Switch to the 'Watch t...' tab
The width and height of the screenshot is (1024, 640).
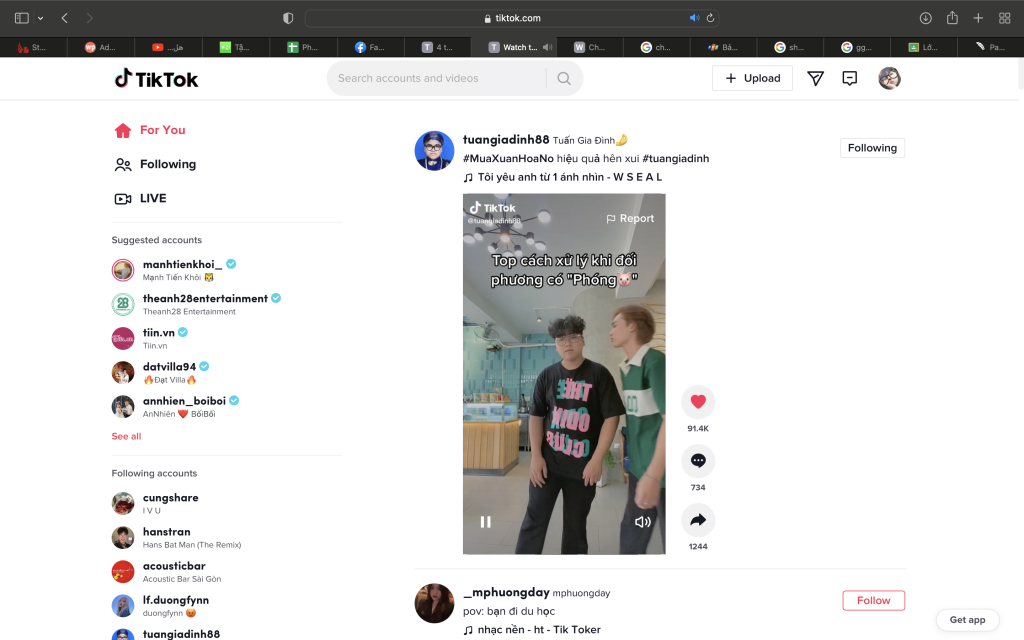point(514,47)
